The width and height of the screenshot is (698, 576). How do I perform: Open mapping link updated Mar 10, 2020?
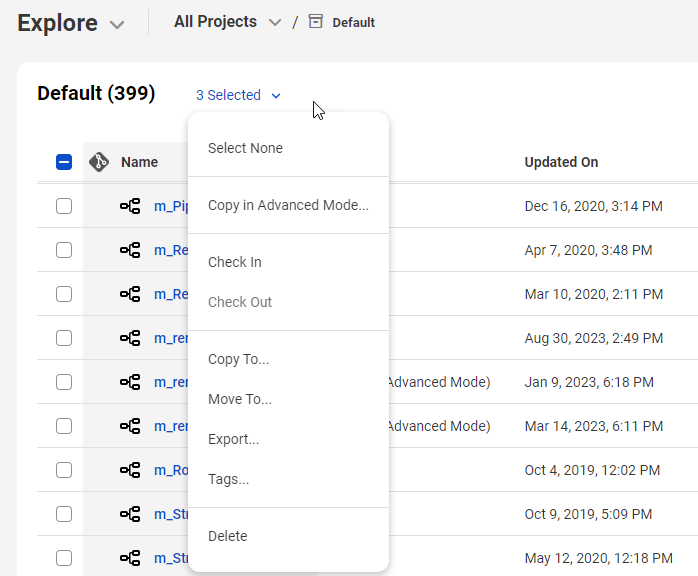pos(171,294)
